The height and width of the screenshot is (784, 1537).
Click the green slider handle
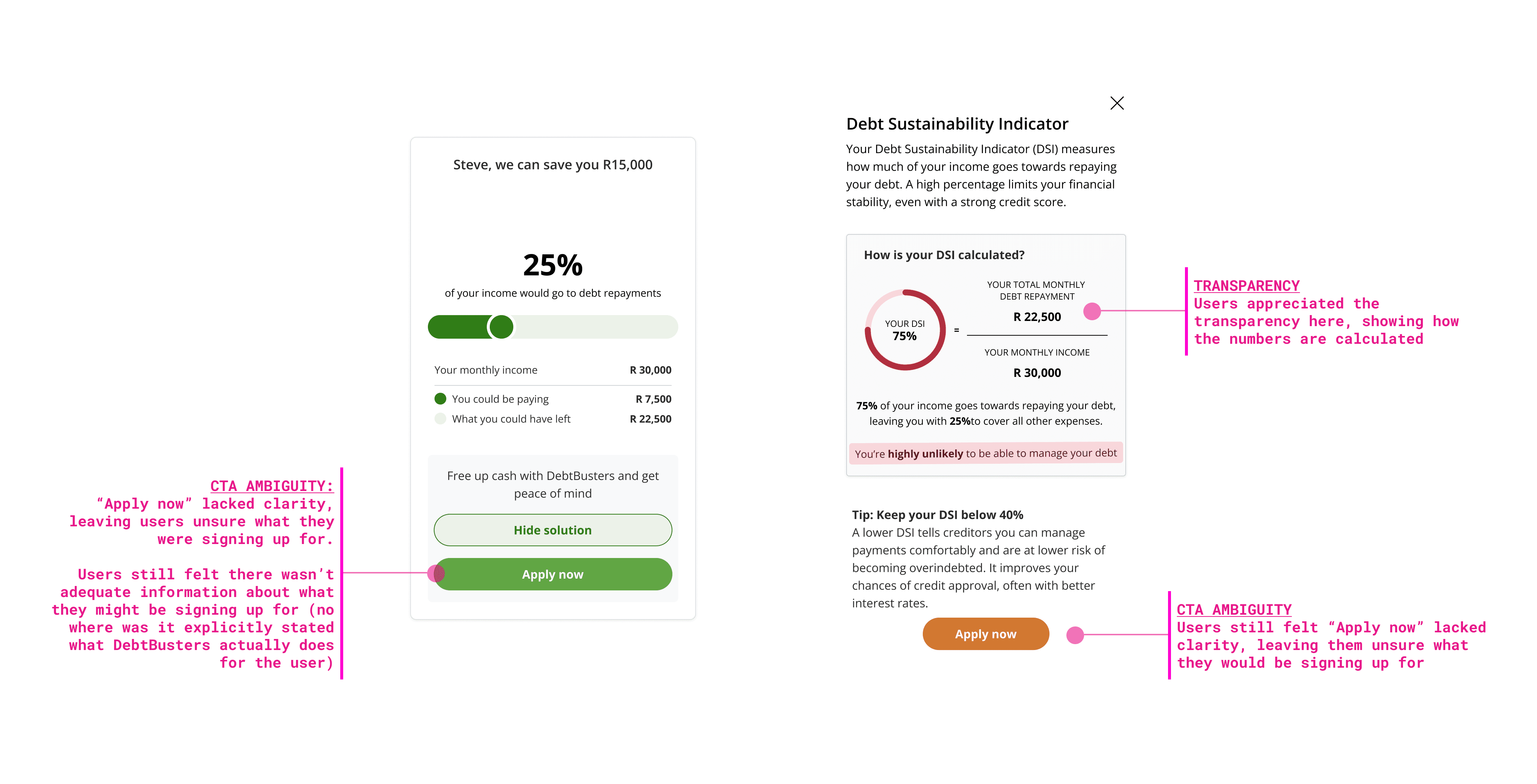click(x=500, y=327)
